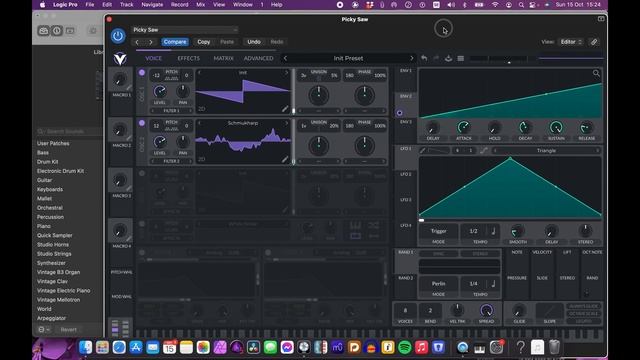This screenshot has height=360, width=640.
Task: Click the OSC 1 Level knob
Action: coord(160,91)
